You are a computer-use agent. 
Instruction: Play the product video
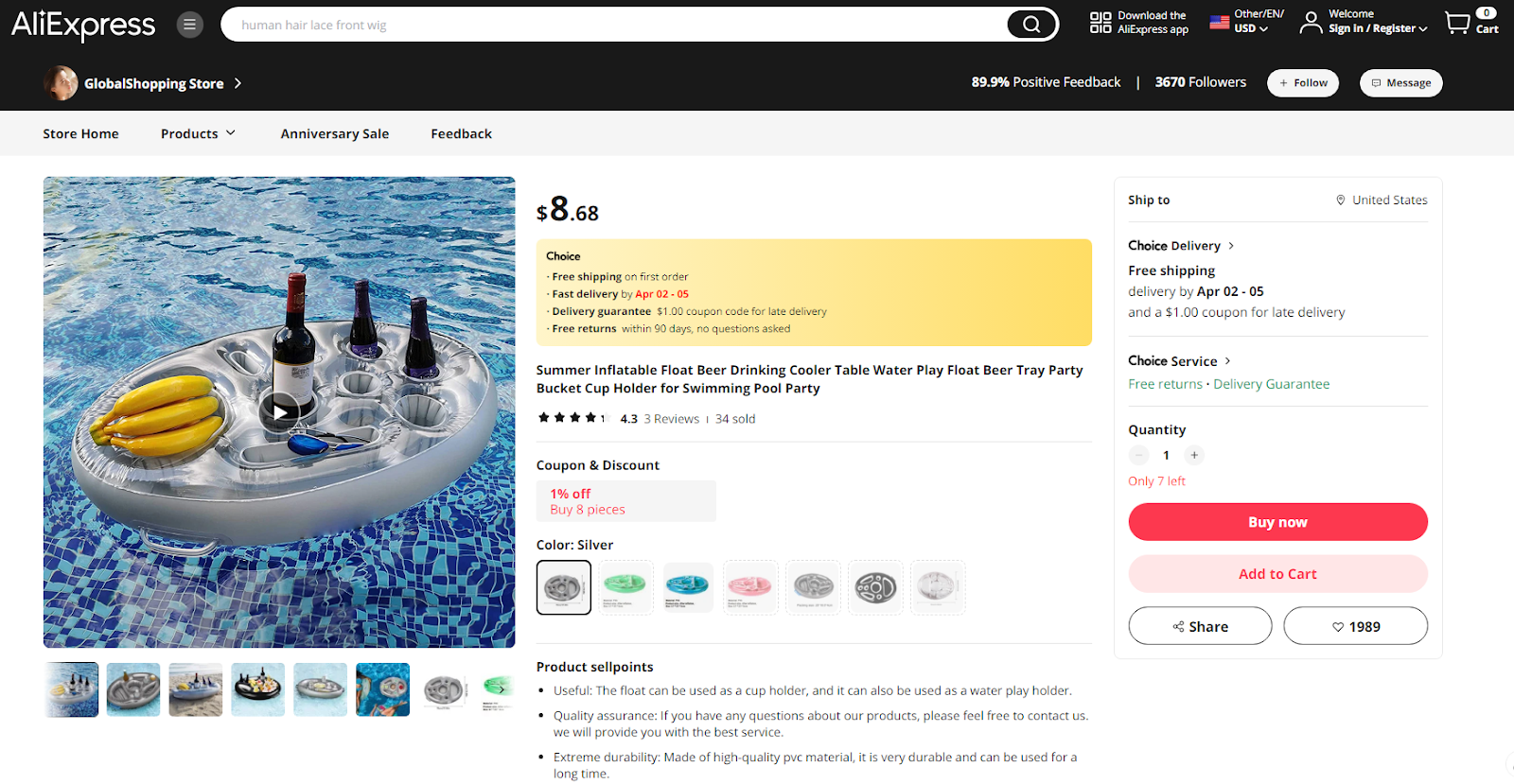click(279, 412)
